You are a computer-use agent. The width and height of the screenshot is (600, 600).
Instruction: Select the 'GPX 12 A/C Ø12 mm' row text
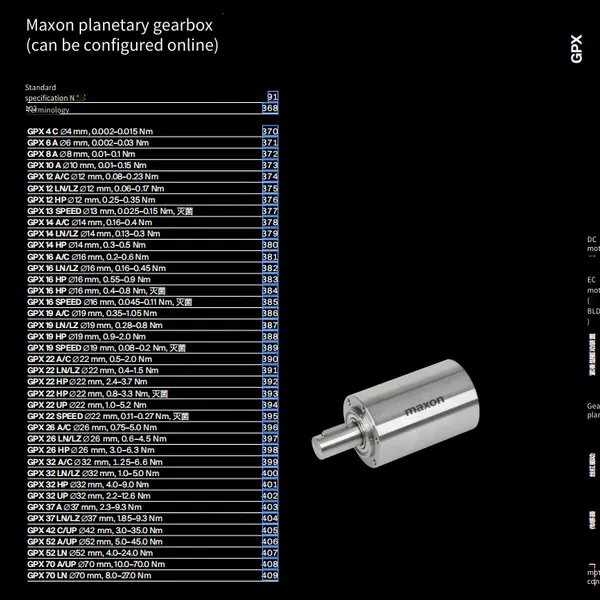(x=93, y=176)
